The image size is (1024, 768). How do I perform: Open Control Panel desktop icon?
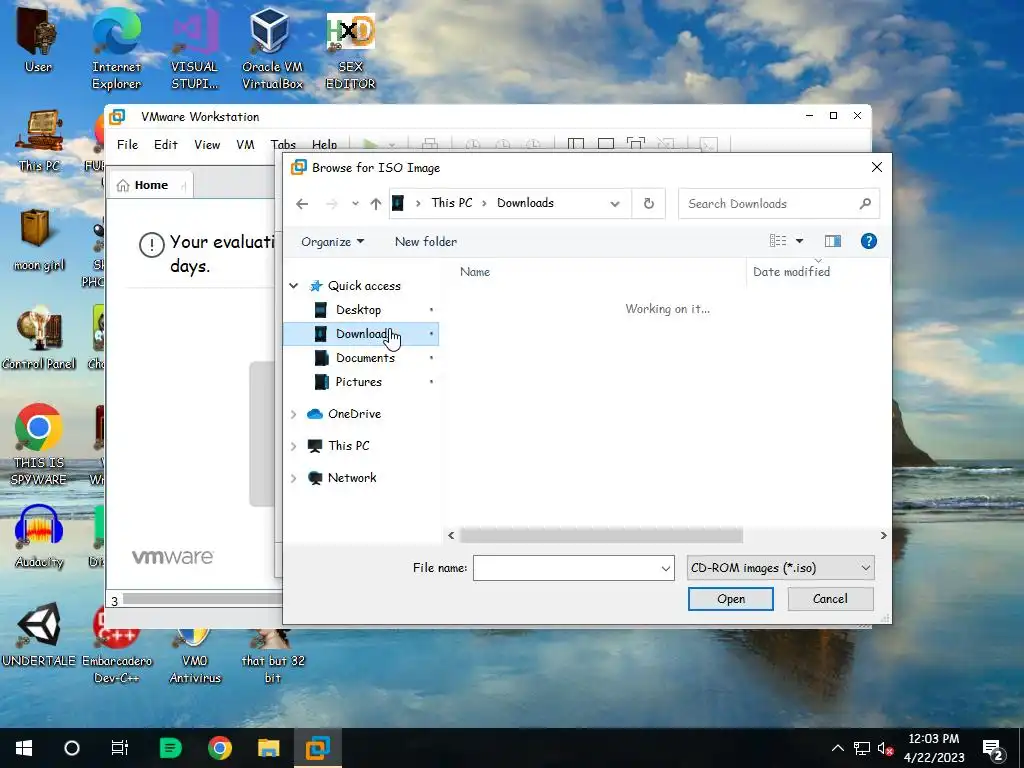click(39, 339)
